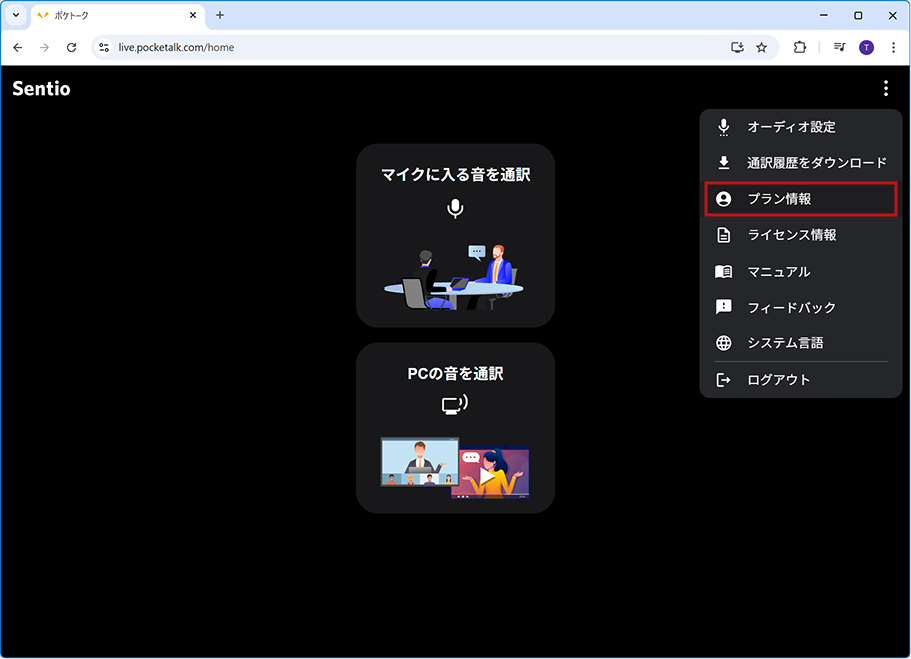
Task: Click the microphone icon in the mic card
Action: click(456, 209)
